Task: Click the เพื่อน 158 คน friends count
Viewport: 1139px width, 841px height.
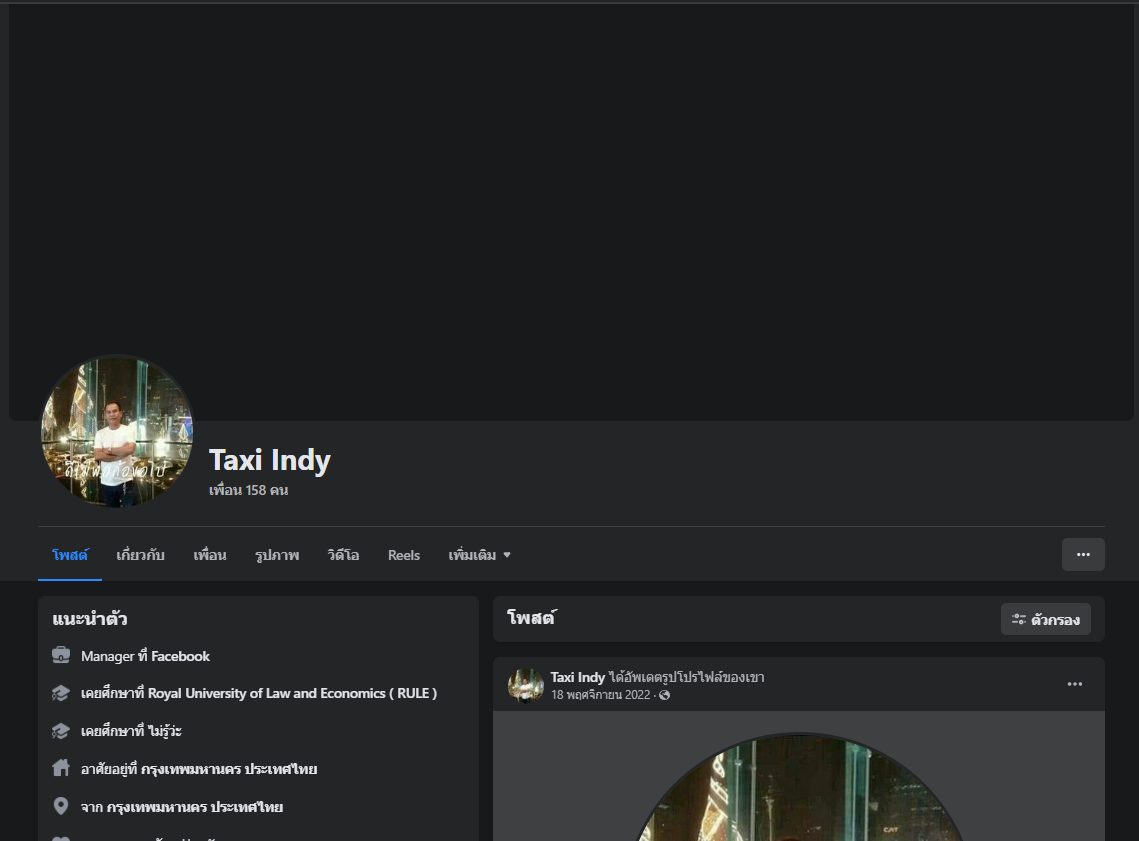Action: click(248, 490)
